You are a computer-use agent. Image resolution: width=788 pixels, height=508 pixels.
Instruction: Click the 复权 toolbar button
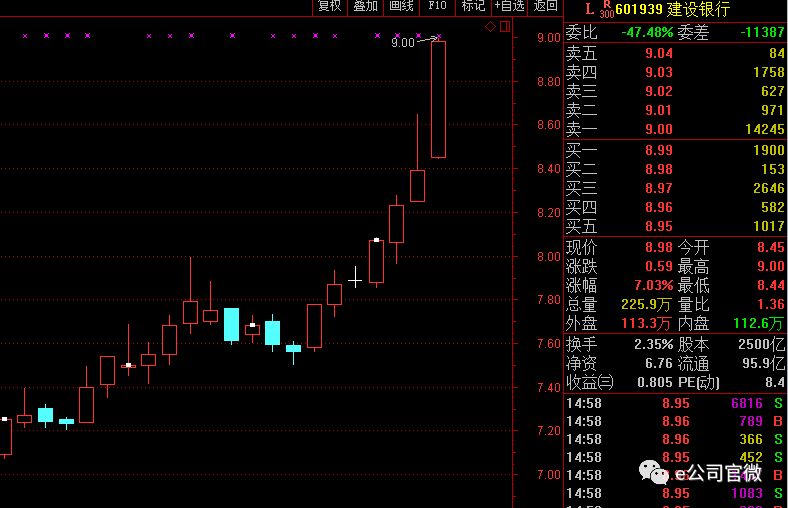(330, 6)
